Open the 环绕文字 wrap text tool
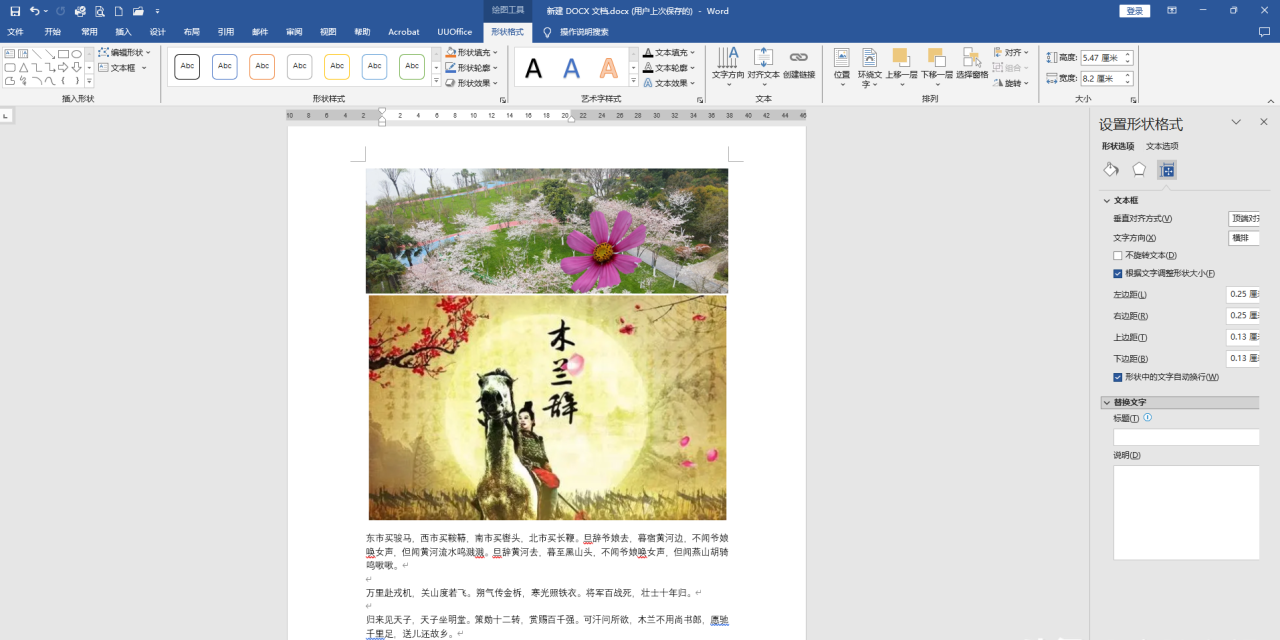Image resolution: width=1280 pixels, height=640 pixels. click(x=869, y=67)
